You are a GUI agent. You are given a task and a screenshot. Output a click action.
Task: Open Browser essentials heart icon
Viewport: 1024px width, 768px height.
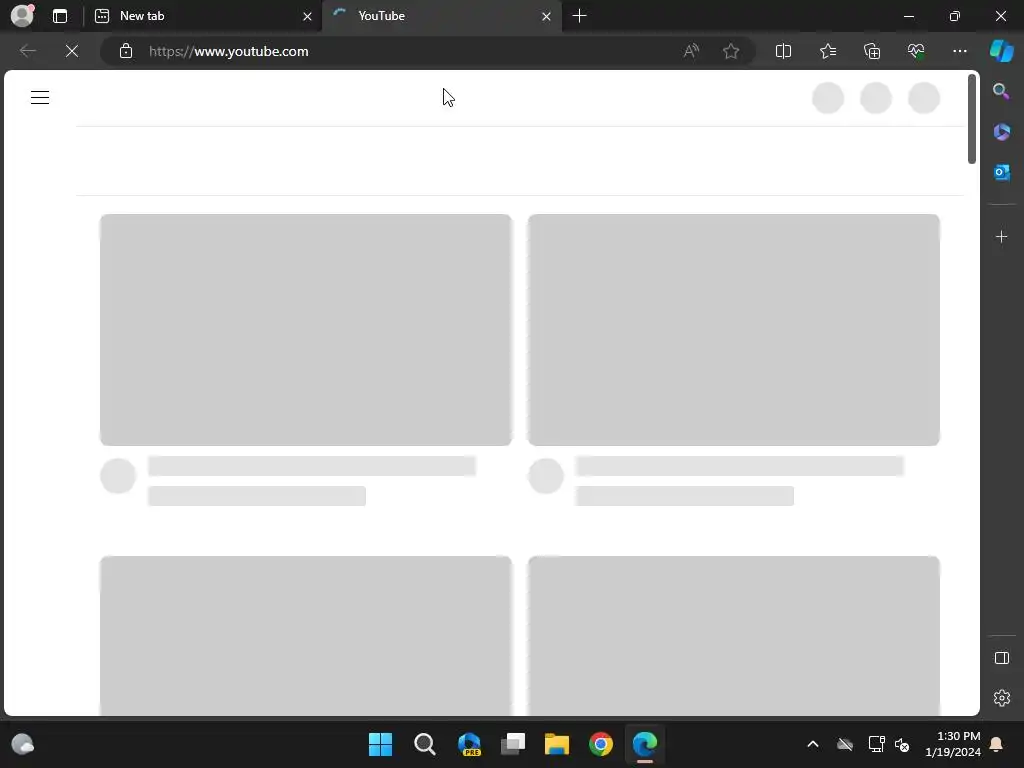click(x=916, y=51)
